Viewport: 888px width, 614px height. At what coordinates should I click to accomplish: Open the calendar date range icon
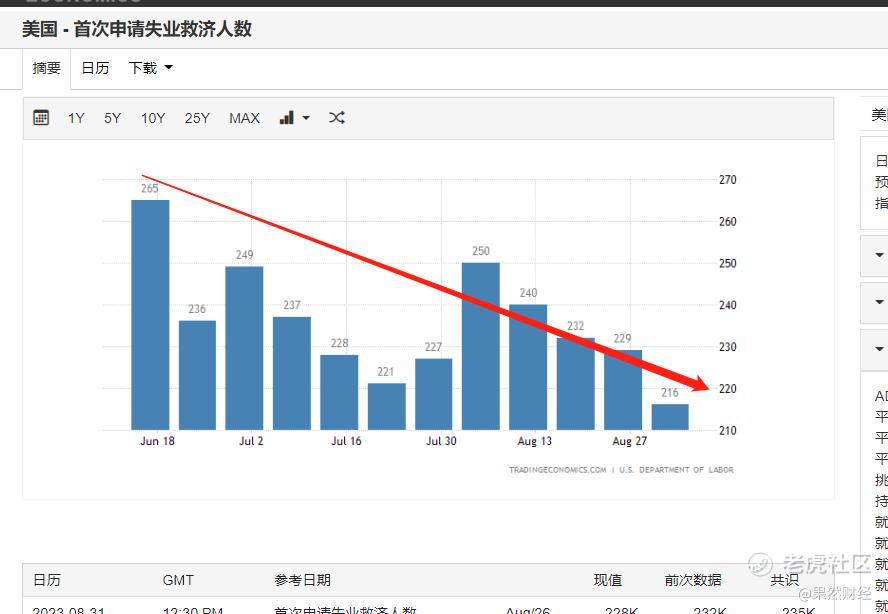click(41, 118)
